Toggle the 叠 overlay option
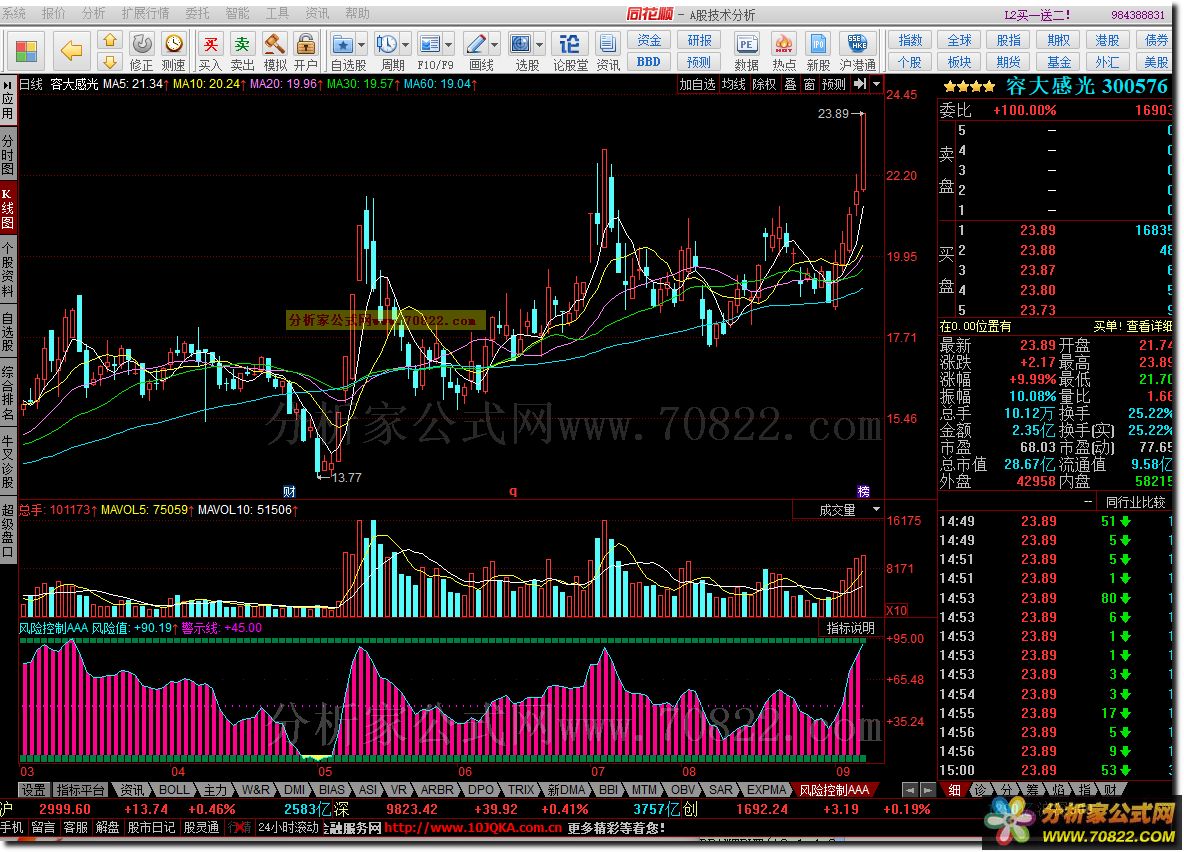 point(790,85)
